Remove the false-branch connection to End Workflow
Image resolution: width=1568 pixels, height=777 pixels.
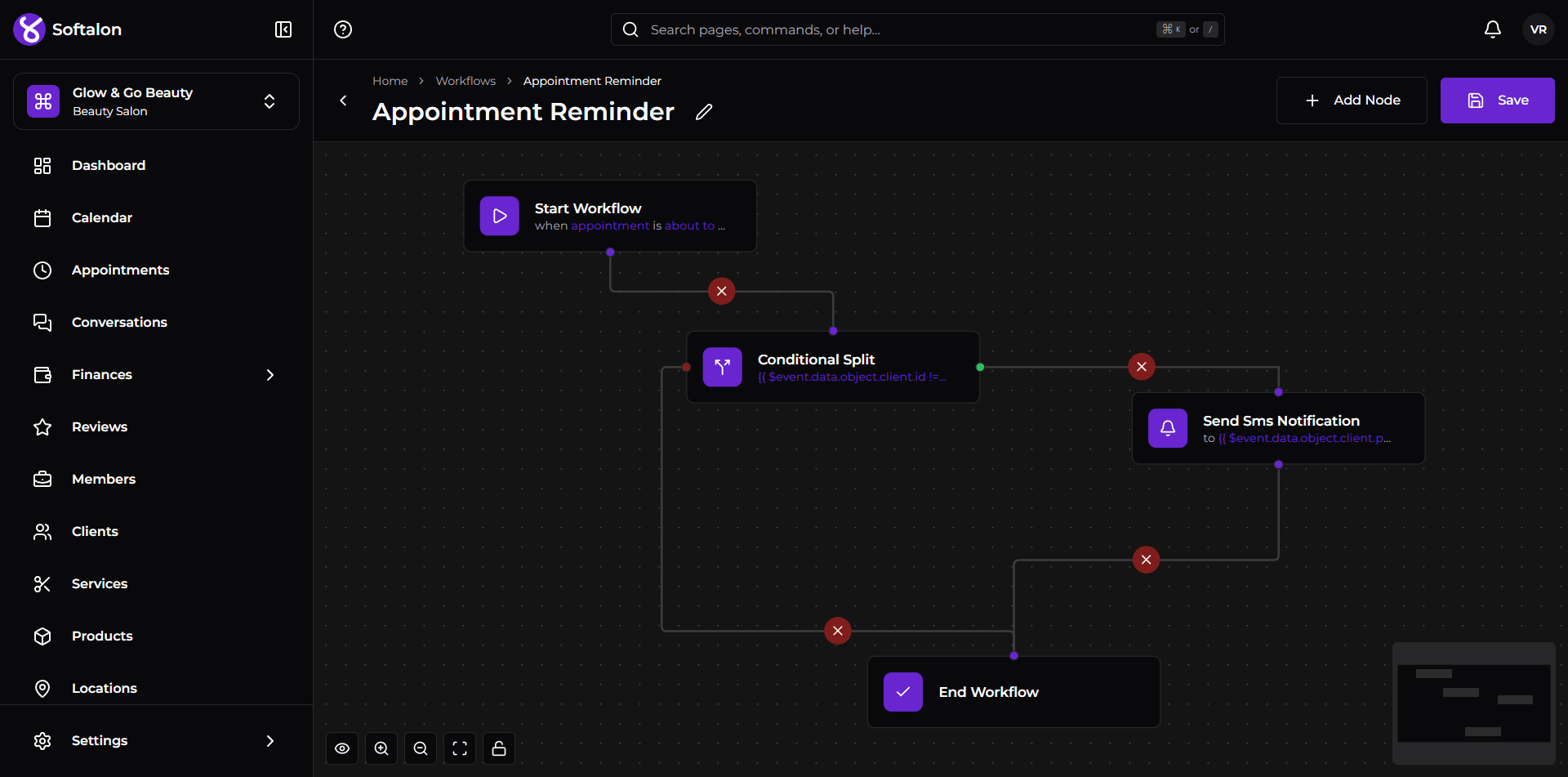click(838, 631)
